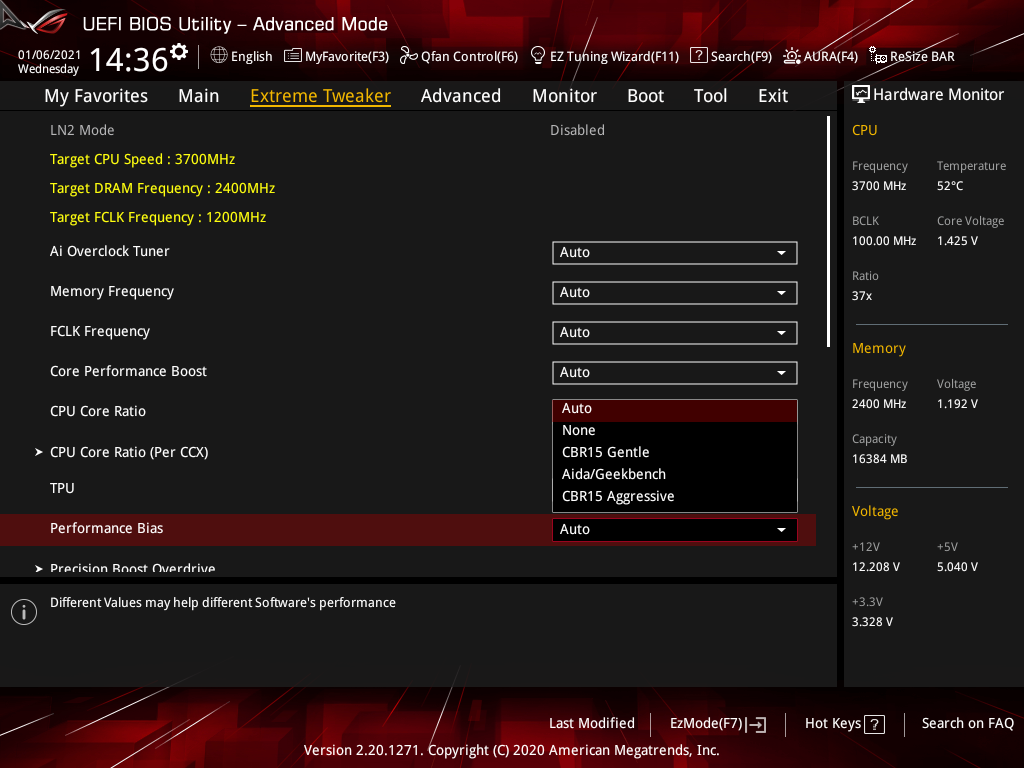
Task: Click Core Voltage 1.425 V value
Action: 957,241
